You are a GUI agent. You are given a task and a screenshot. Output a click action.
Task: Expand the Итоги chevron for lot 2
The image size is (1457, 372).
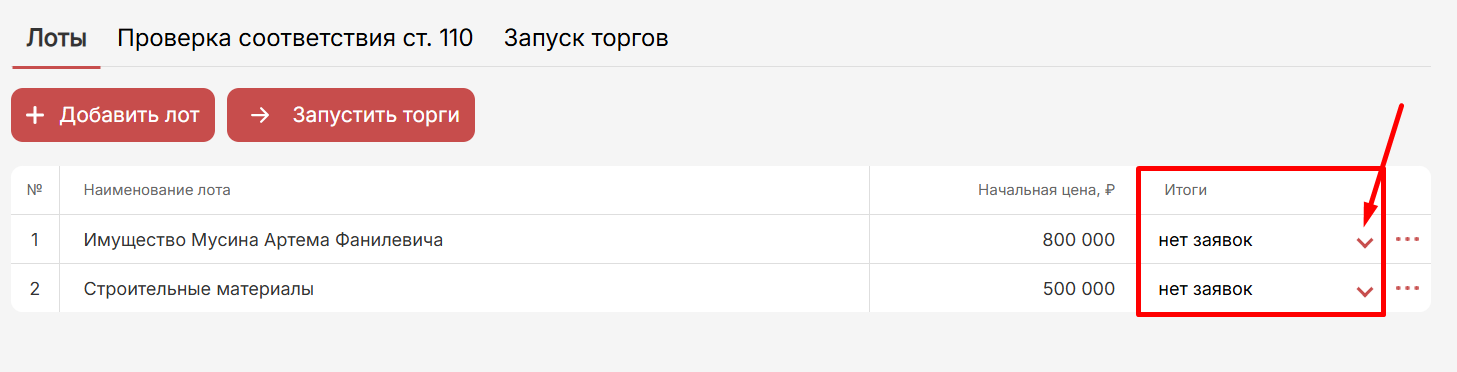click(x=1365, y=291)
